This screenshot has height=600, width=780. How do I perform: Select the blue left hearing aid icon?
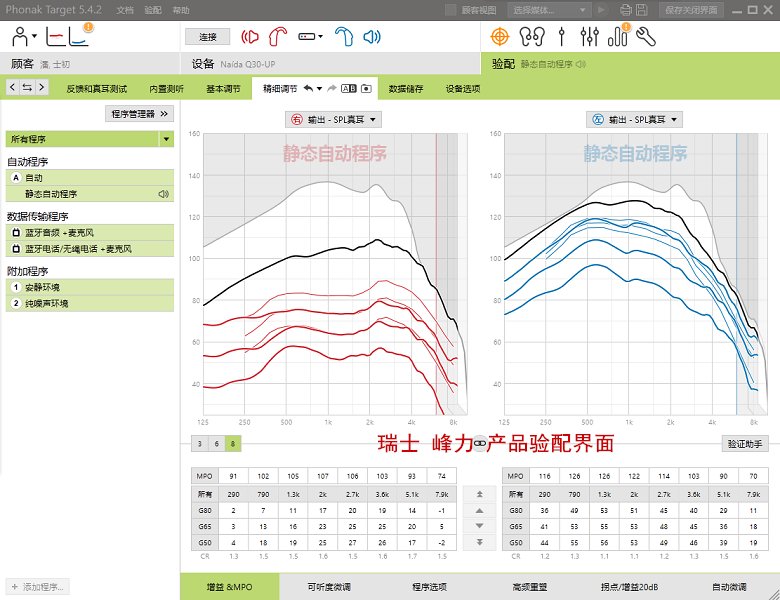(344, 37)
